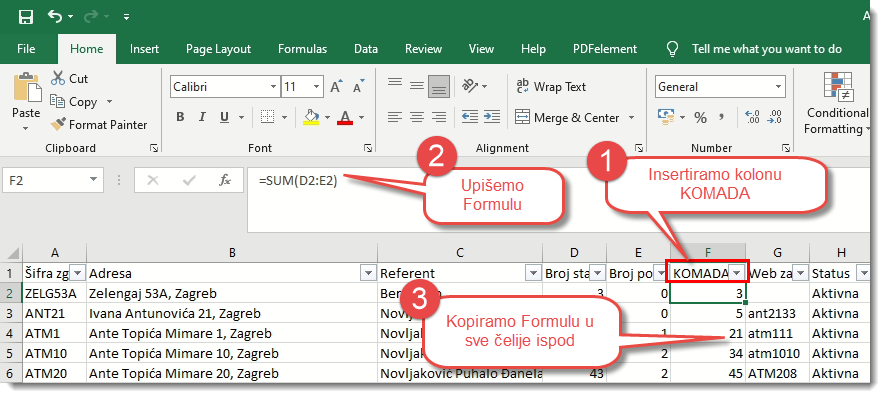Open Customize Quick Access Toolbar arrow
The image size is (885, 398).
point(126,17)
